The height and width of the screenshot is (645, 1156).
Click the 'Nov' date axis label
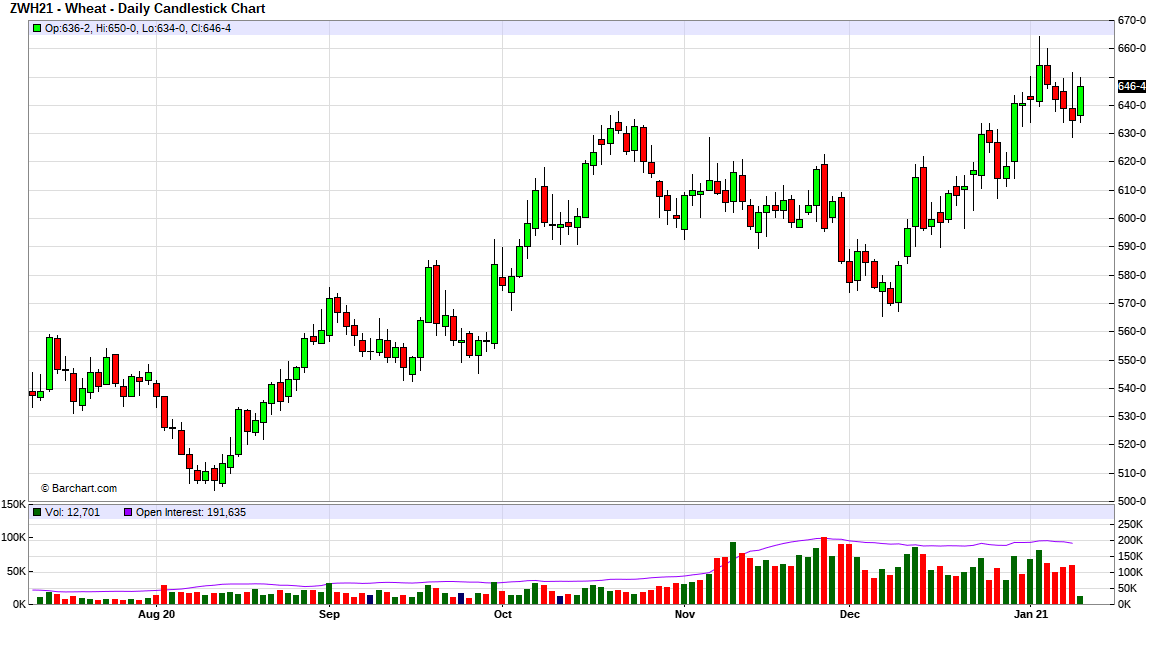[685, 614]
